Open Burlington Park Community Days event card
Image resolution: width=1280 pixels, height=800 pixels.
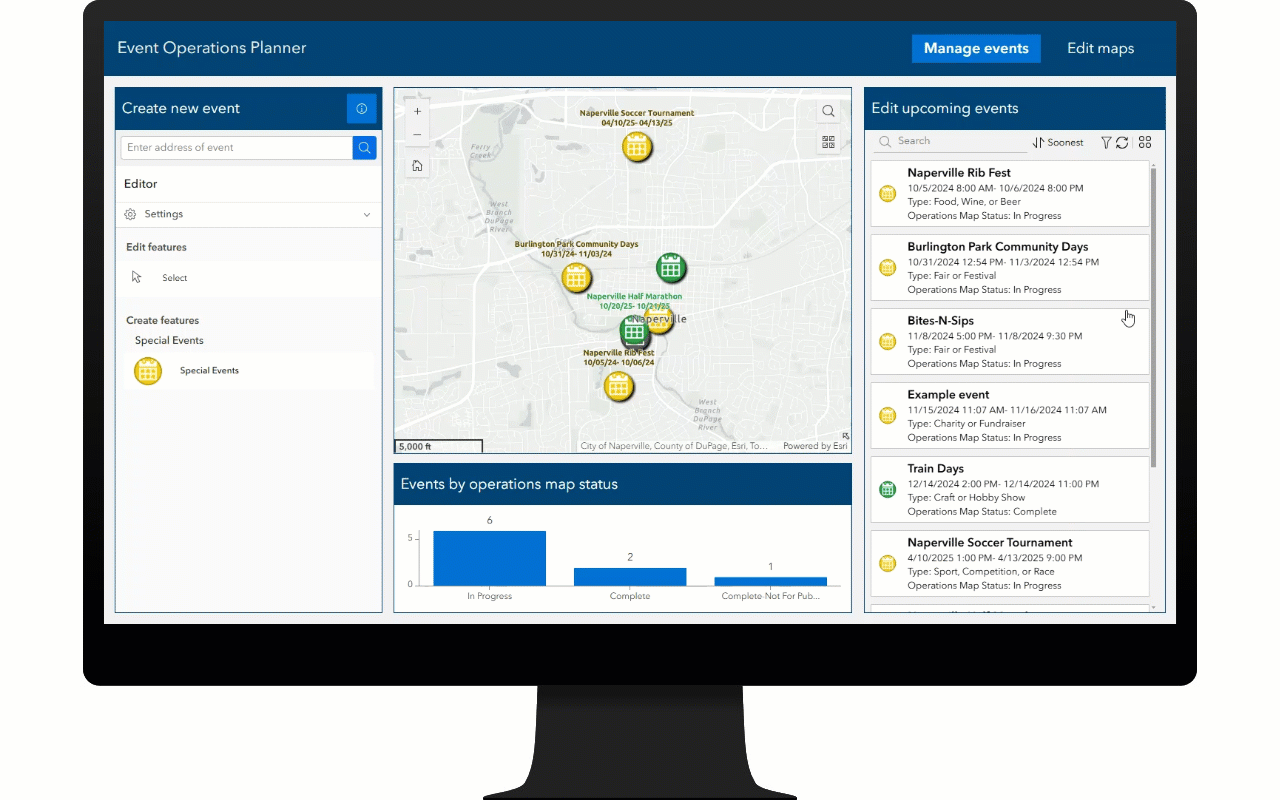click(x=1010, y=267)
